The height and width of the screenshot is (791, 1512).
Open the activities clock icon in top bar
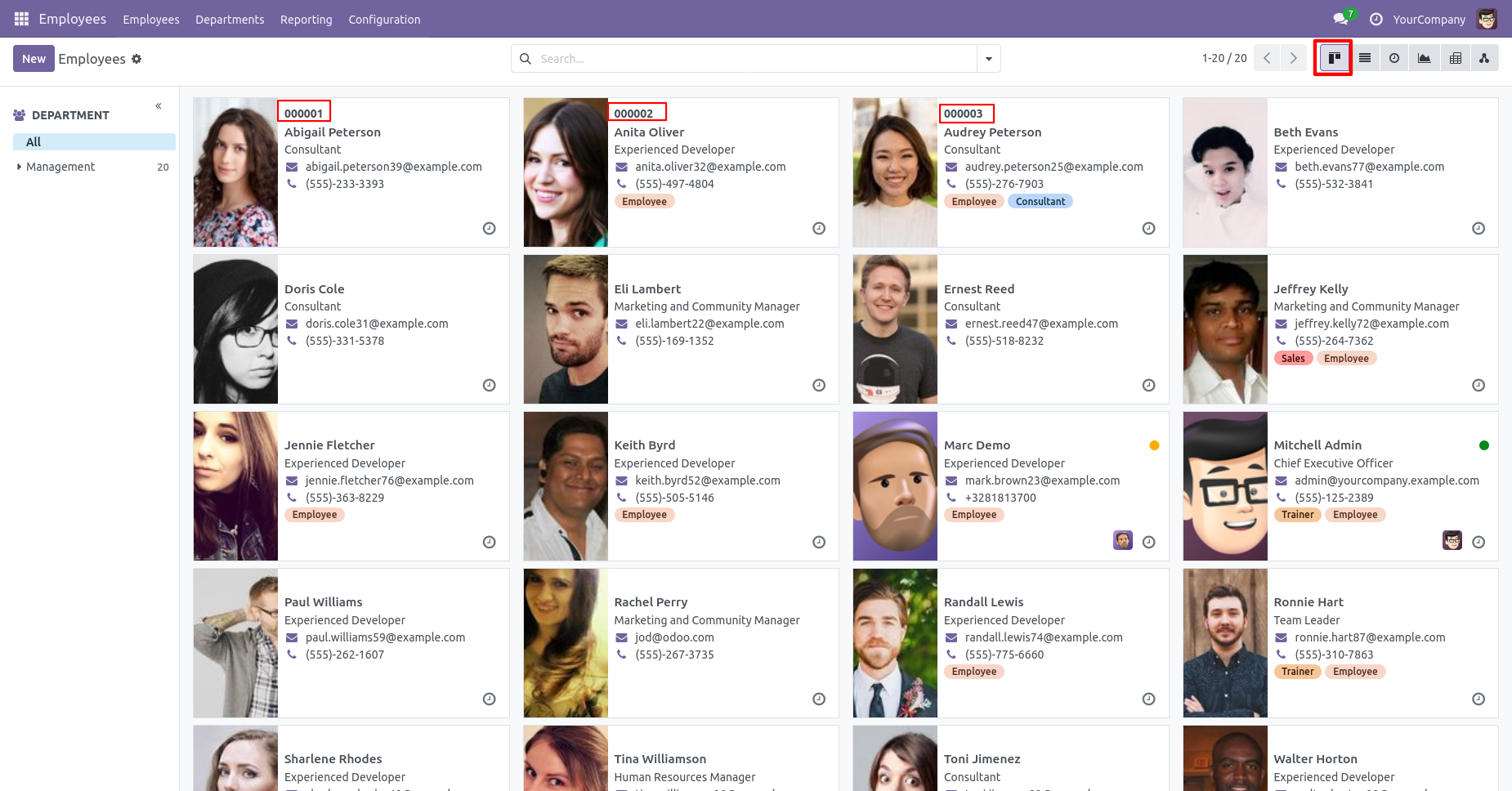(x=1376, y=19)
